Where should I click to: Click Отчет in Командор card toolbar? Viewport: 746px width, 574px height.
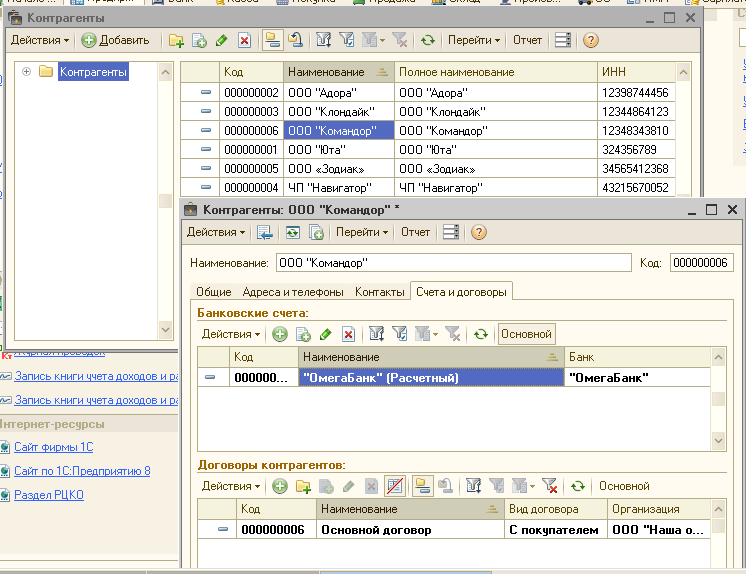click(x=415, y=232)
